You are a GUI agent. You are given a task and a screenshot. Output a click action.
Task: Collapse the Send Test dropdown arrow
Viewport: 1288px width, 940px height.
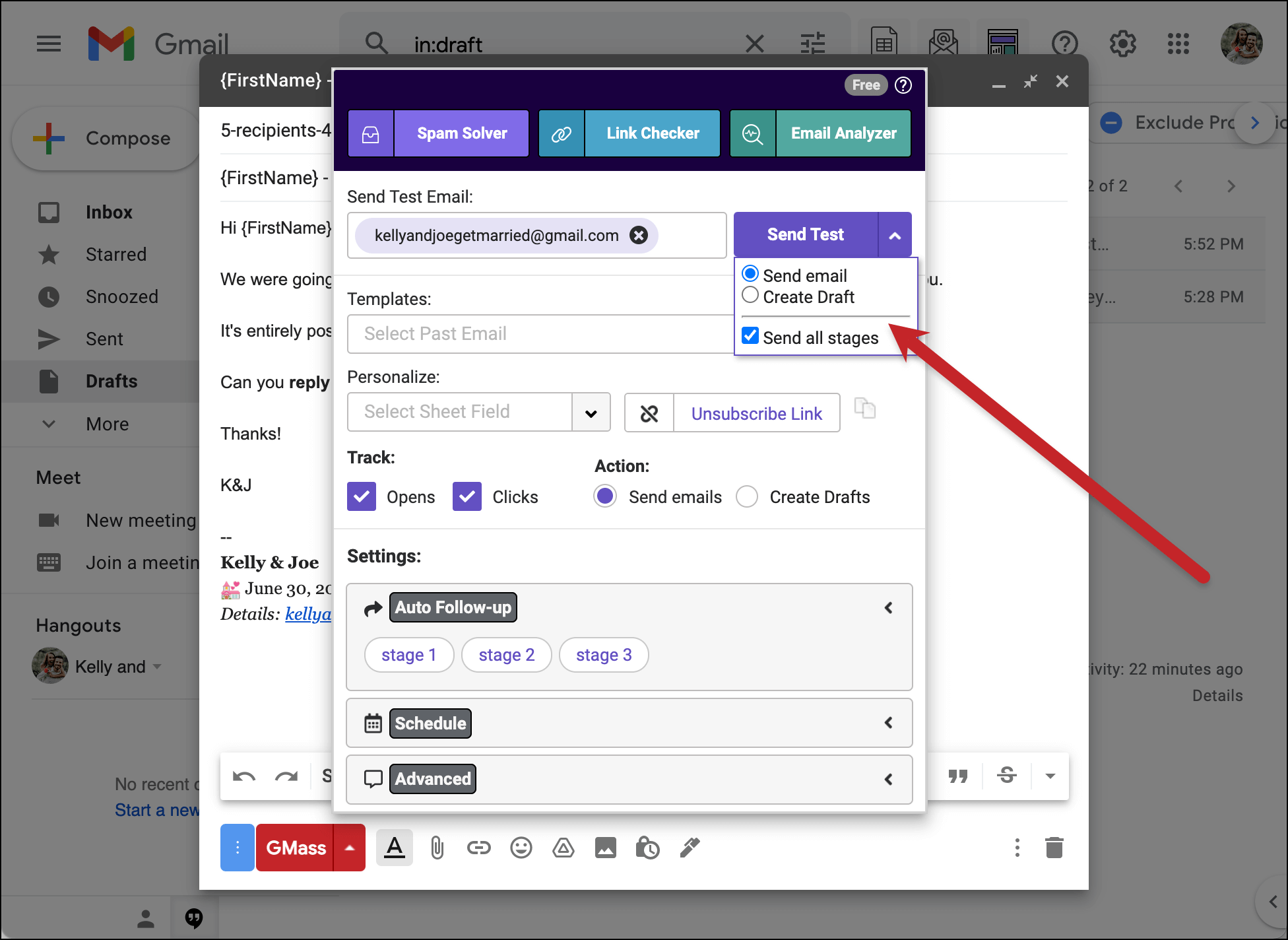(x=895, y=235)
